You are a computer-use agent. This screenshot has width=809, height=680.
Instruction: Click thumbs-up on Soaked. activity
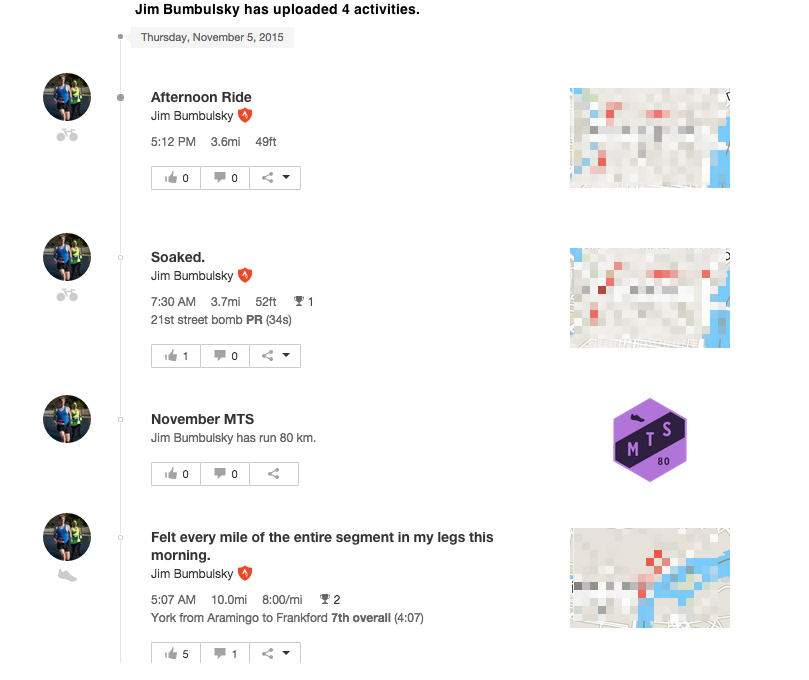pyautogui.click(x=176, y=356)
